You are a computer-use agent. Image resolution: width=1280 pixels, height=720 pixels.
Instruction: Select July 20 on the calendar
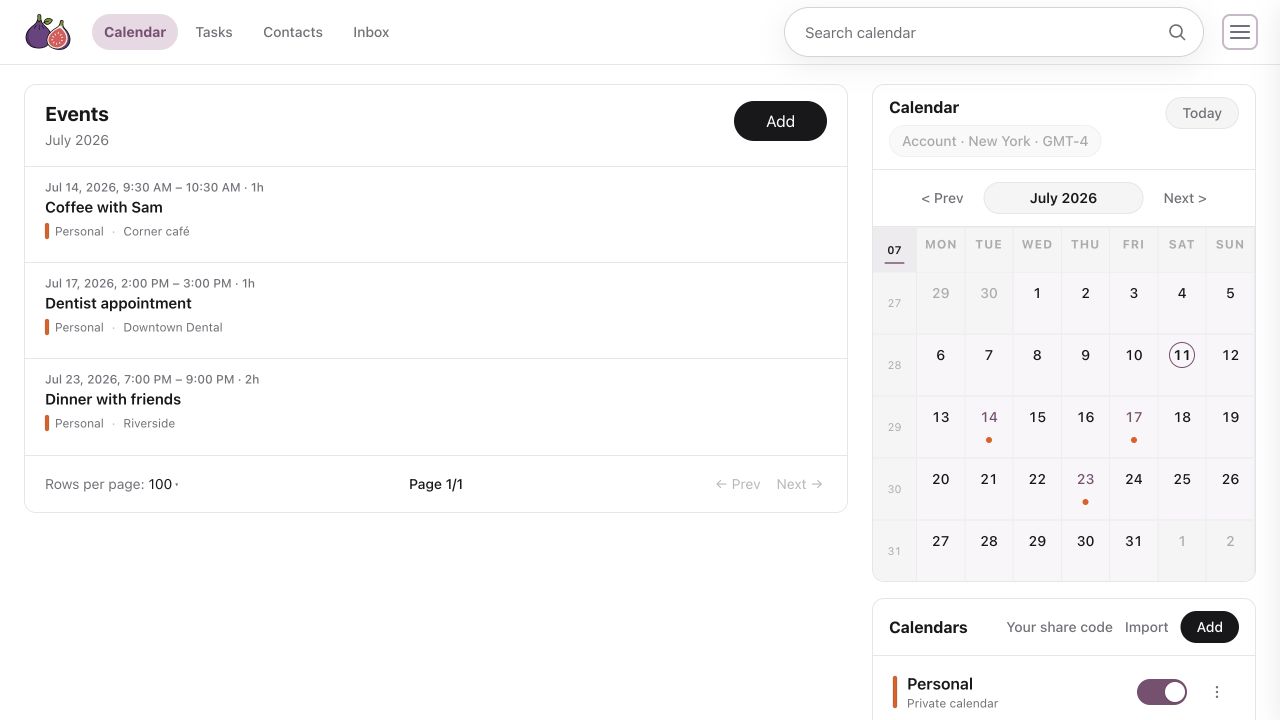click(x=941, y=488)
